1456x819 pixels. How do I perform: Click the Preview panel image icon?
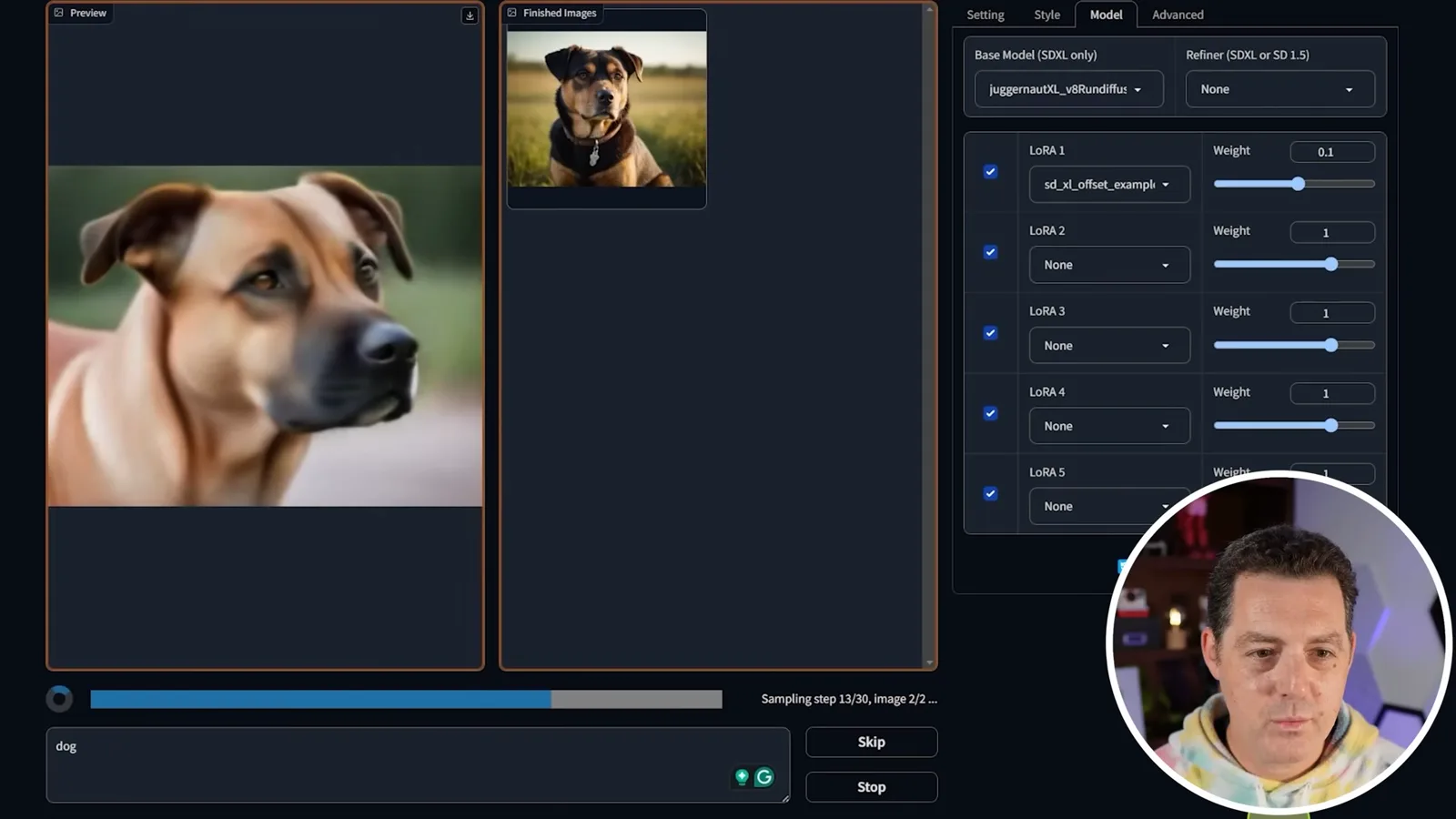tap(59, 13)
